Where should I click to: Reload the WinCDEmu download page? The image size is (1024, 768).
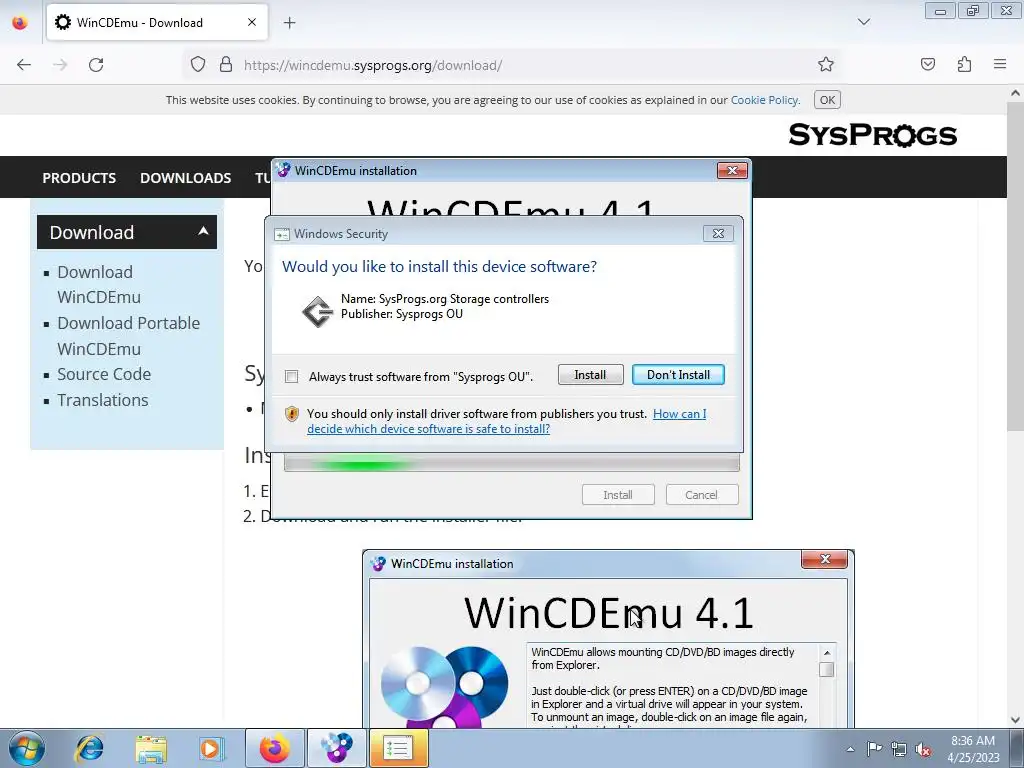pos(96,65)
